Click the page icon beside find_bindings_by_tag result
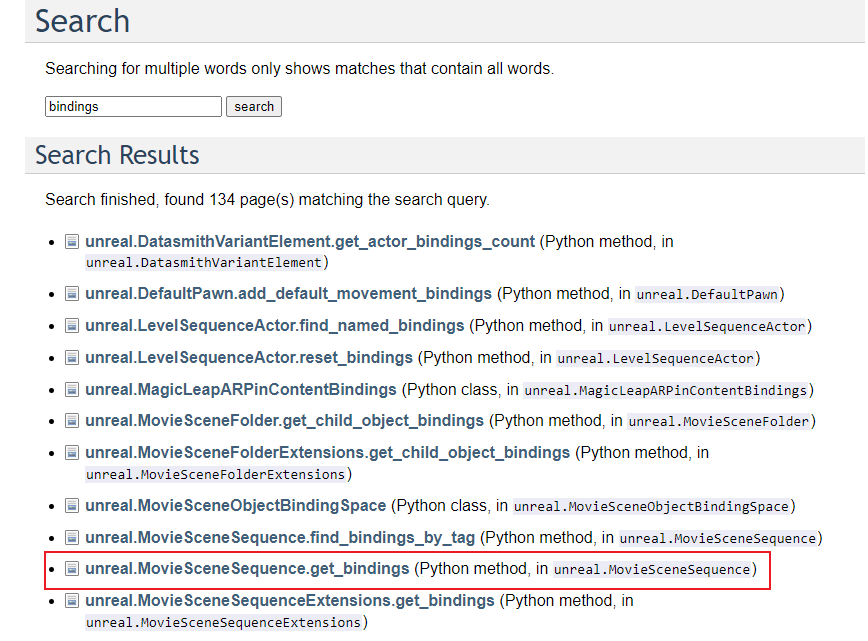Image resolution: width=868 pixels, height=641 pixels. (x=72, y=538)
